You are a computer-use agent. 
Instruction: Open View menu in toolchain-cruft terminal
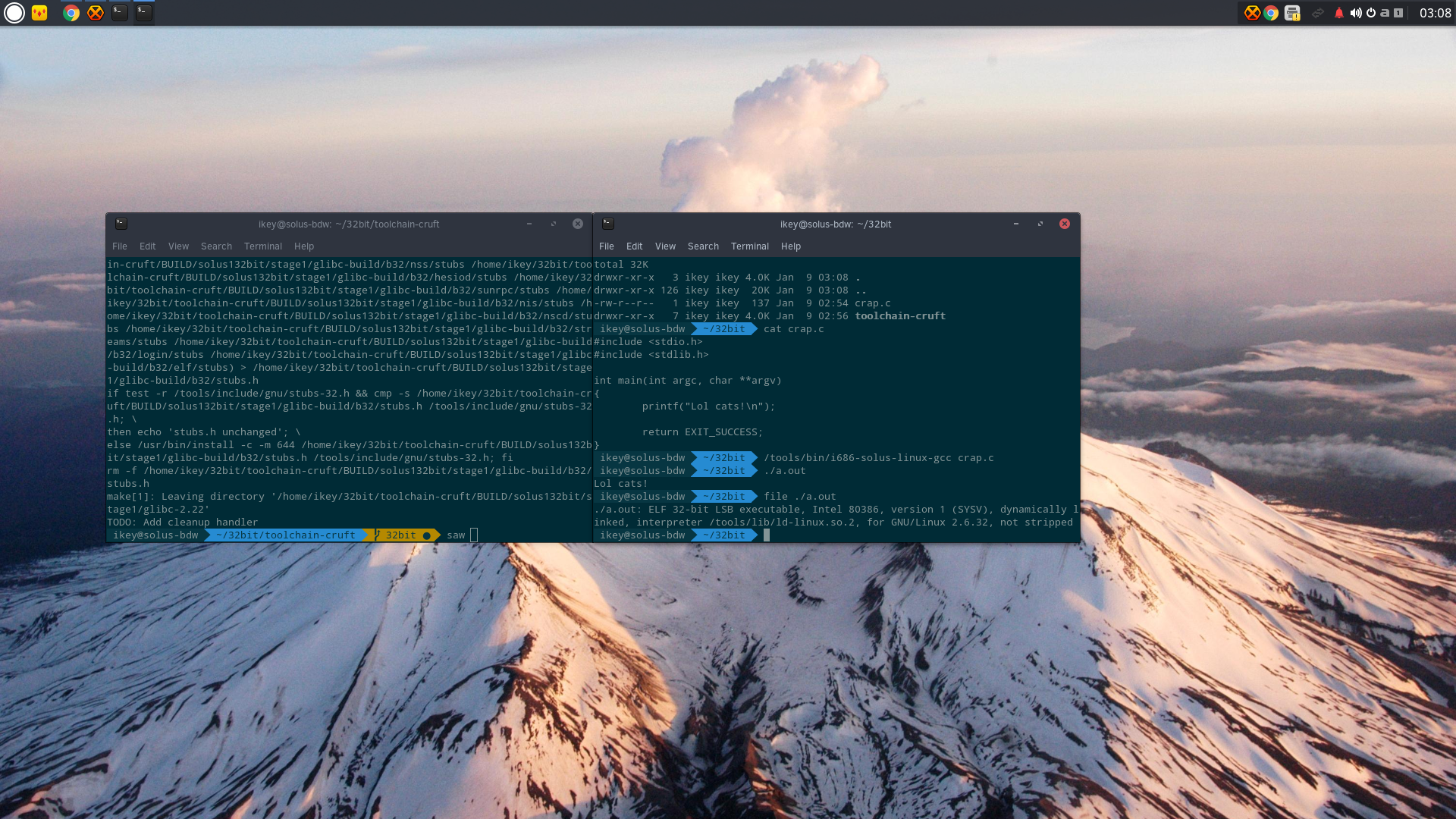click(179, 246)
